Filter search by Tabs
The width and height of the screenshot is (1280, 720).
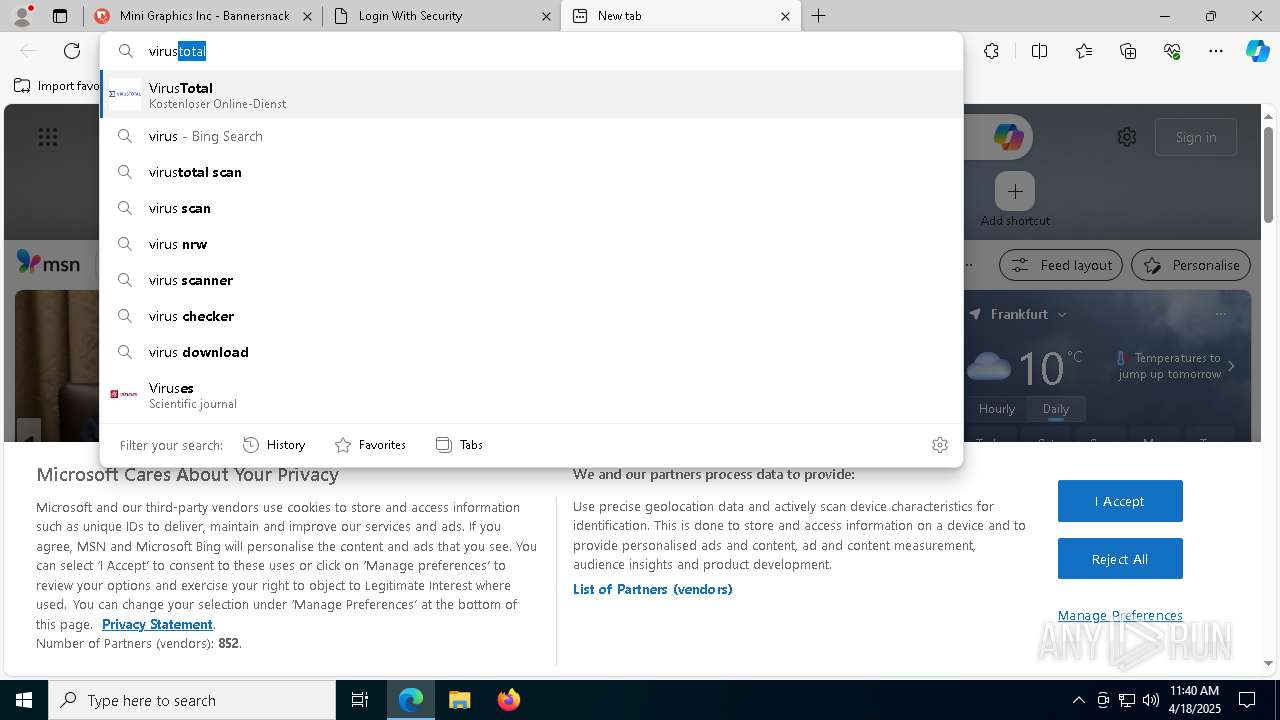coord(459,445)
